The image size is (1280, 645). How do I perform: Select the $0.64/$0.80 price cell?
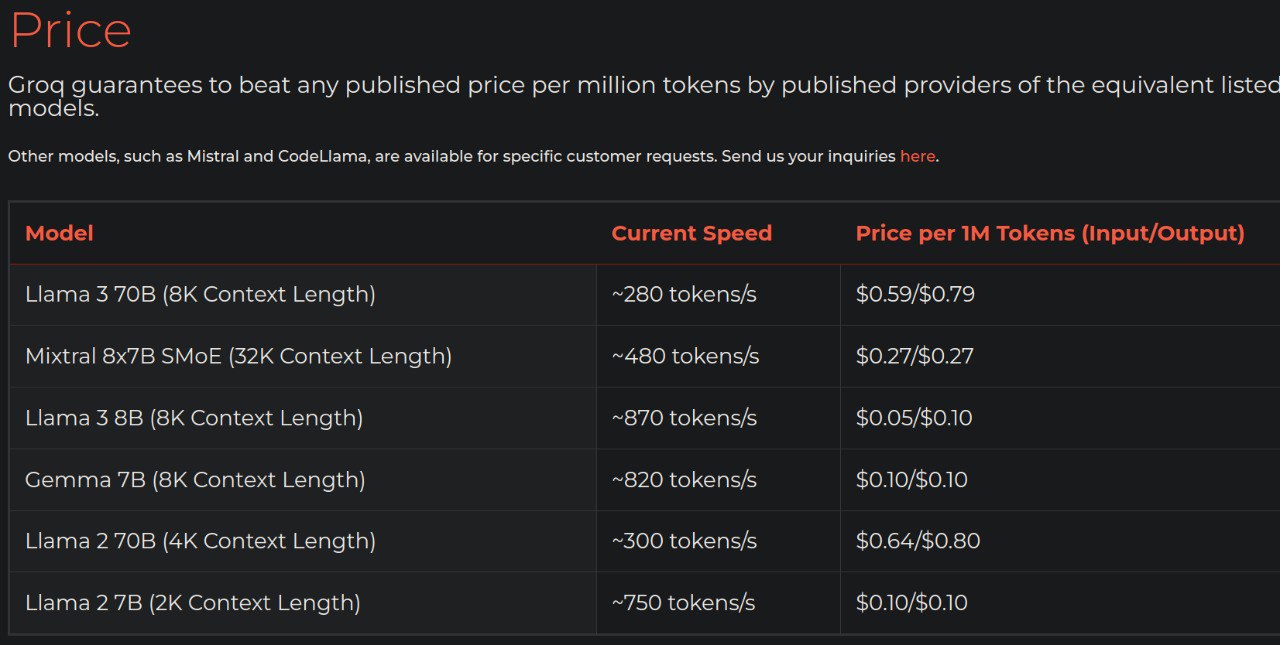[917, 541]
